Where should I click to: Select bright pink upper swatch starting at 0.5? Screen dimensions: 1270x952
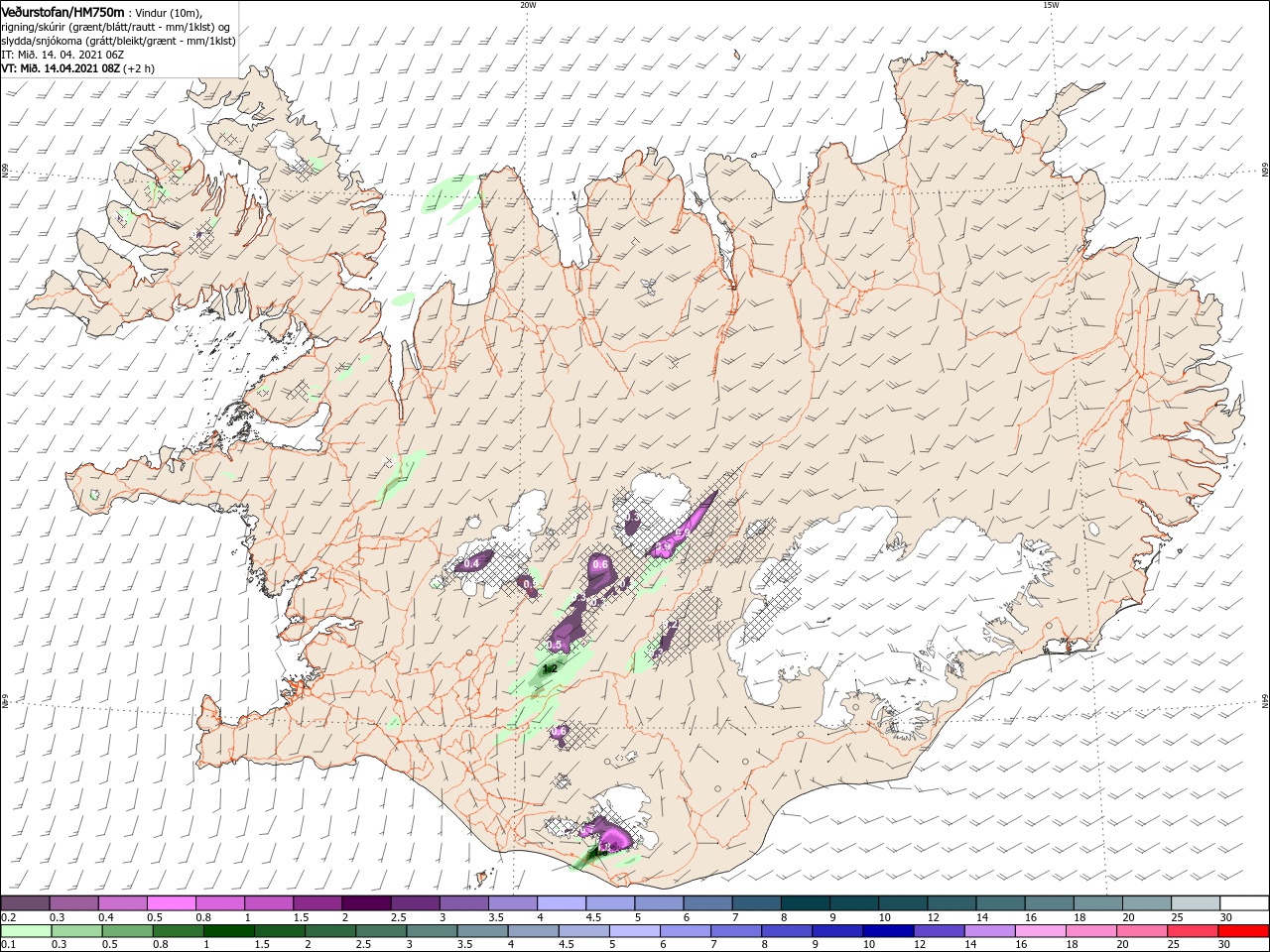[171, 903]
